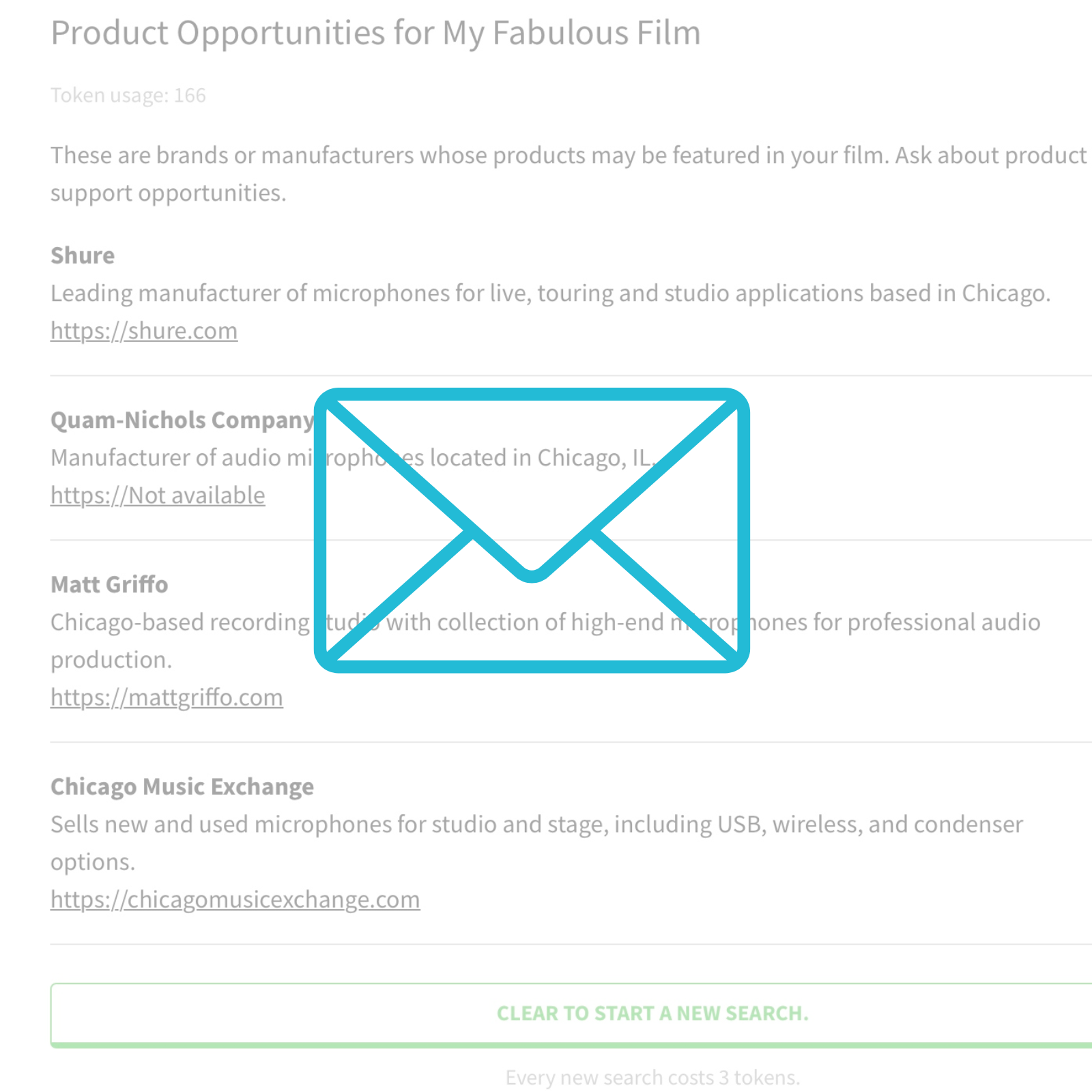1092x1092 pixels.
Task: Click the blue envelope email icon
Action: pos(532,531)
